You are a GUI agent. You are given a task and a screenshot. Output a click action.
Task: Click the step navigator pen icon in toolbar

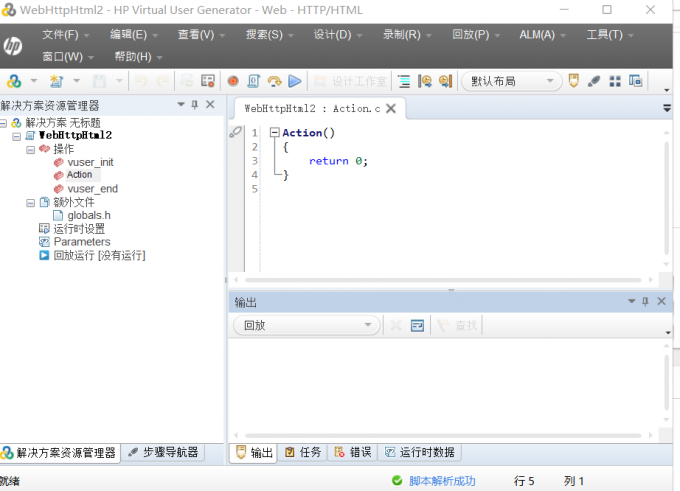click(594, 81)
